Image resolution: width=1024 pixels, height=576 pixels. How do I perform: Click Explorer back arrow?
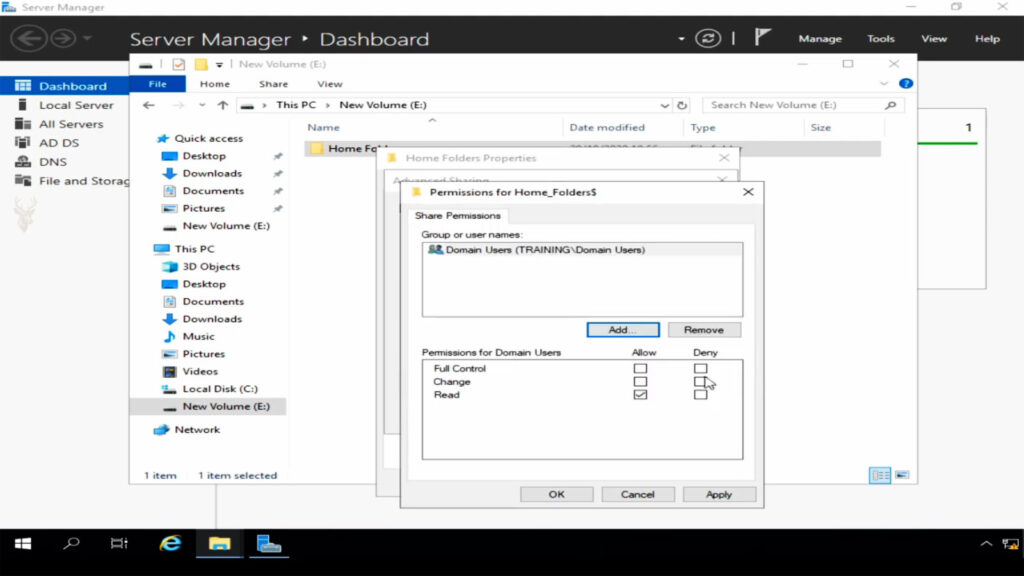tap(149, 105)
